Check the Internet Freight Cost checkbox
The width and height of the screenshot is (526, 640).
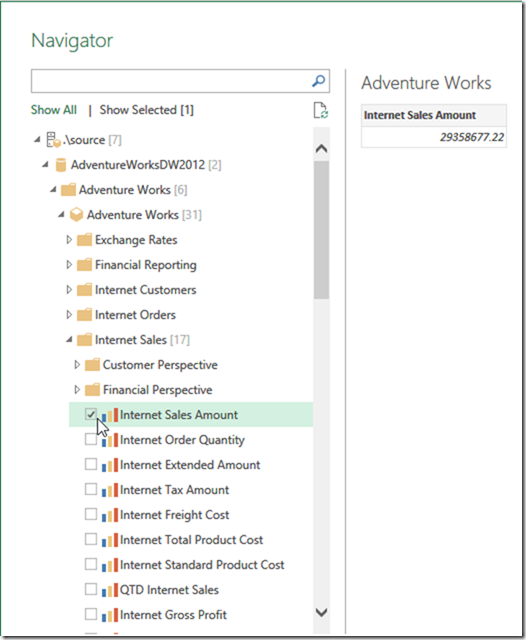[91, 514]
